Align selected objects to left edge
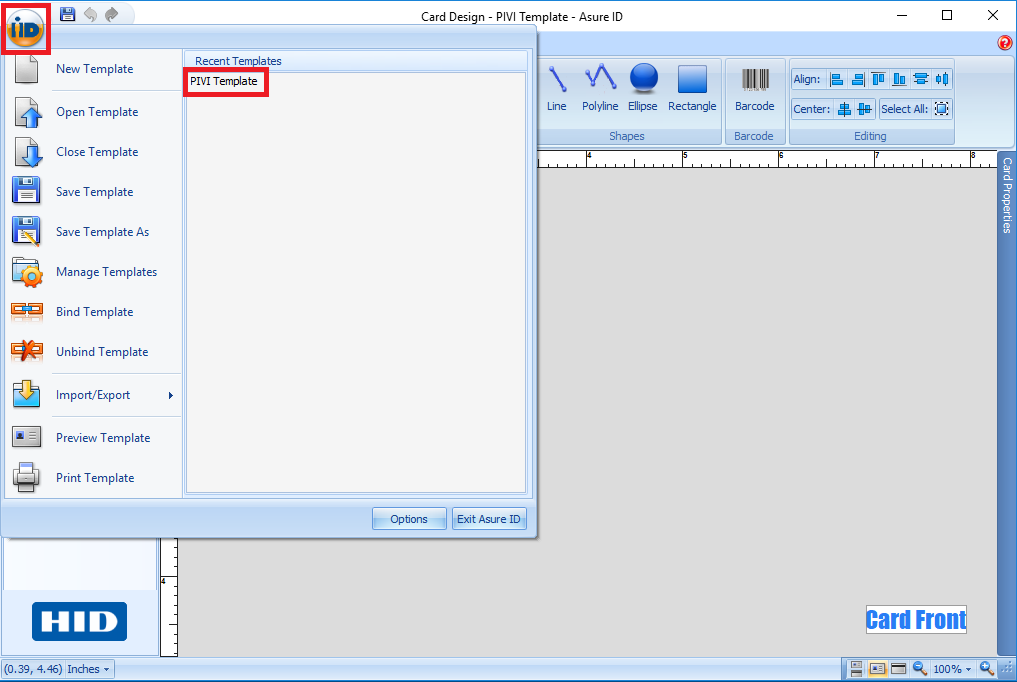Viewport: 1017px width, 682px height. pyautogui.click(x=837, y=79)
